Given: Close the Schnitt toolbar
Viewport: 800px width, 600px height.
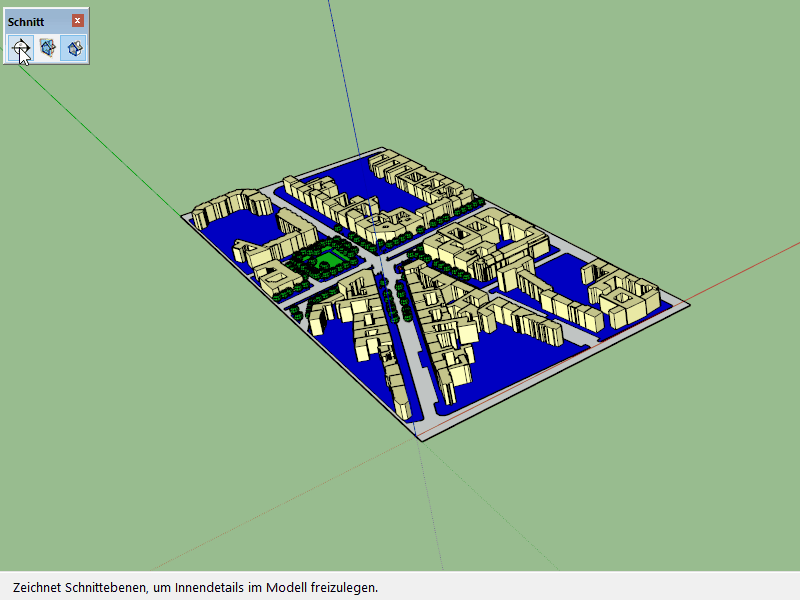Looking at the screenshot, I should tap(78, 21).
